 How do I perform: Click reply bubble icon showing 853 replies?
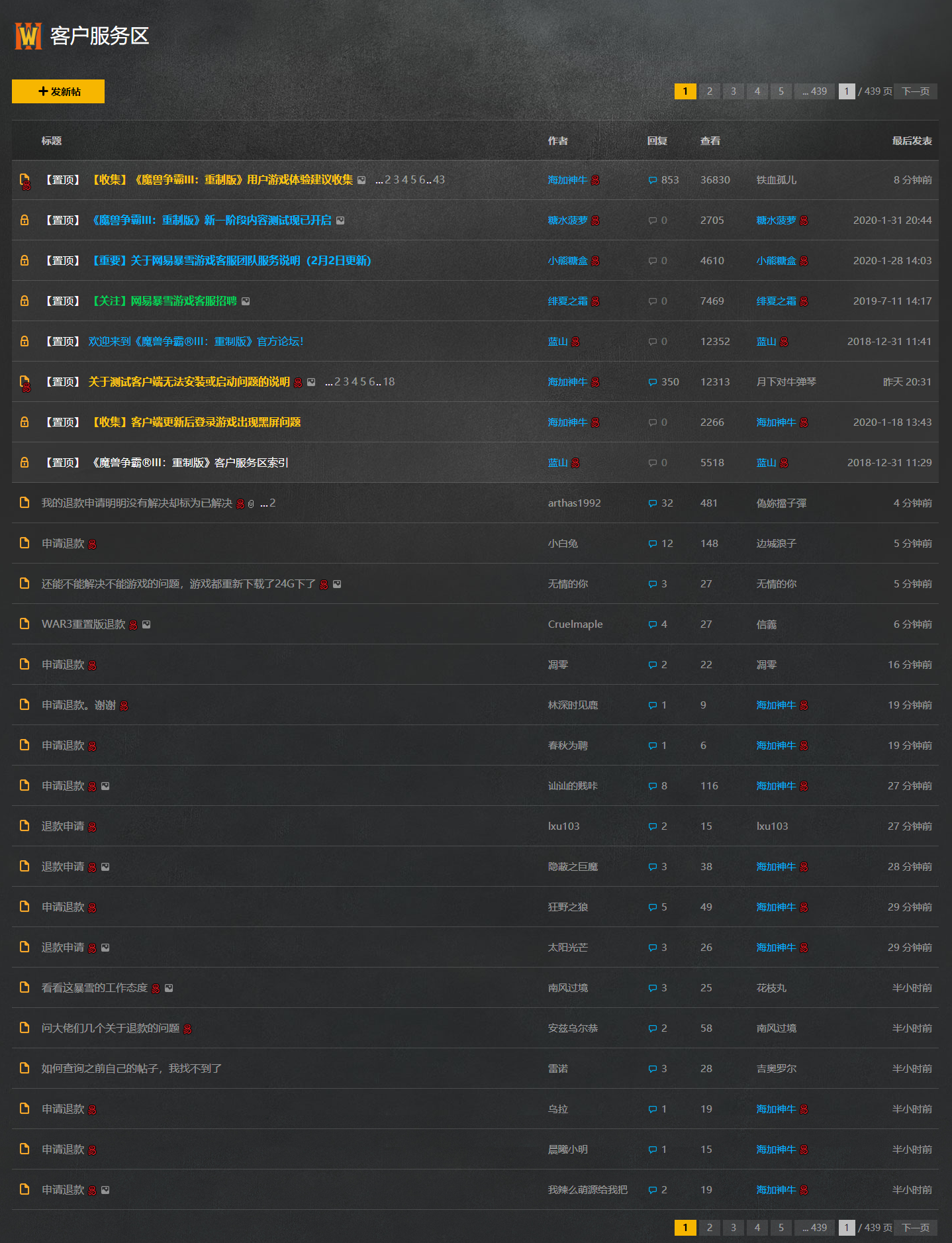coord(653,181)
